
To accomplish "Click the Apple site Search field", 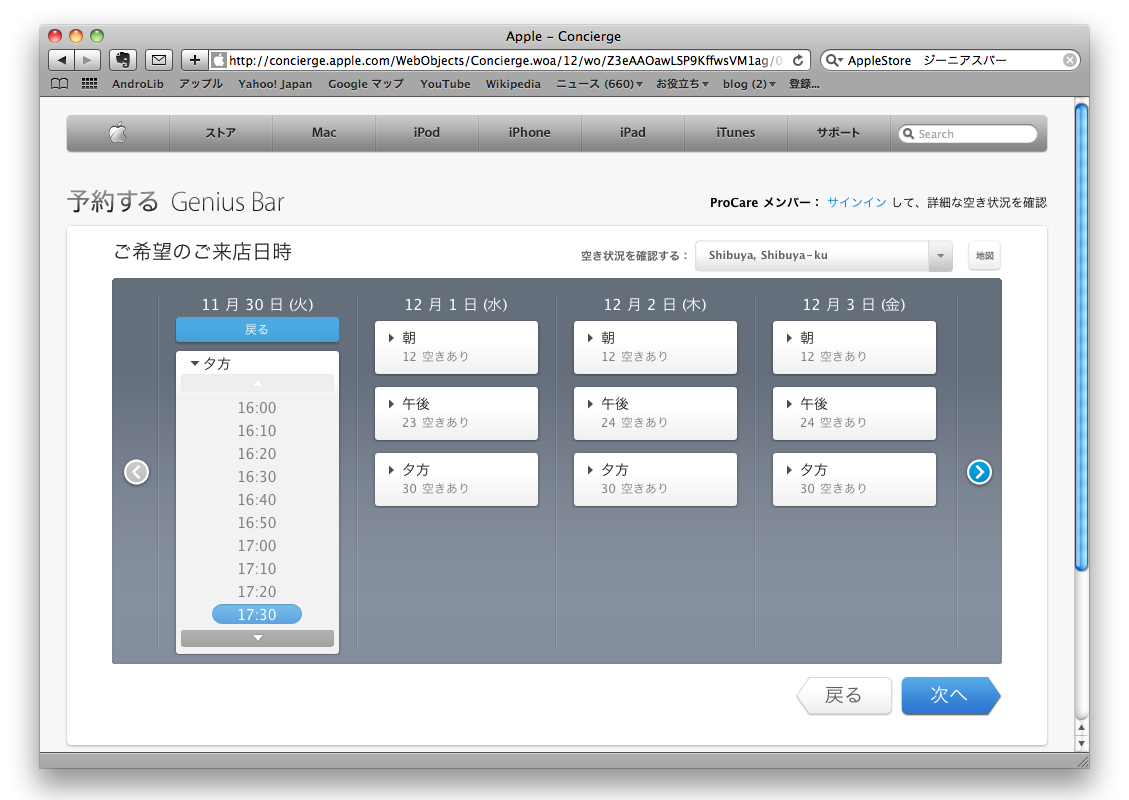I will (x=968, y=134).
